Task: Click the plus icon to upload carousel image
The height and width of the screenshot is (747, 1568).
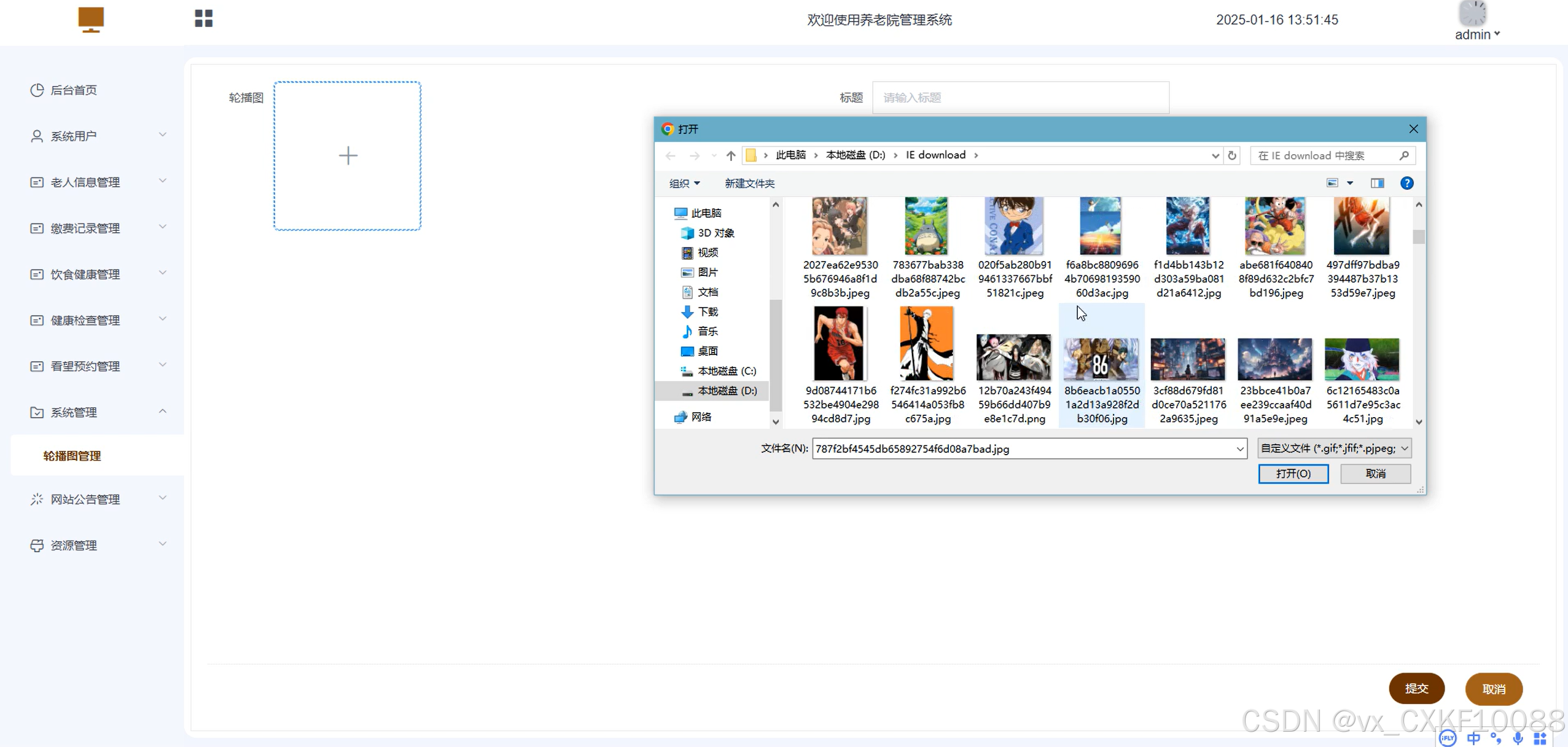Action: pyautogui.click(x=348, y=155)
